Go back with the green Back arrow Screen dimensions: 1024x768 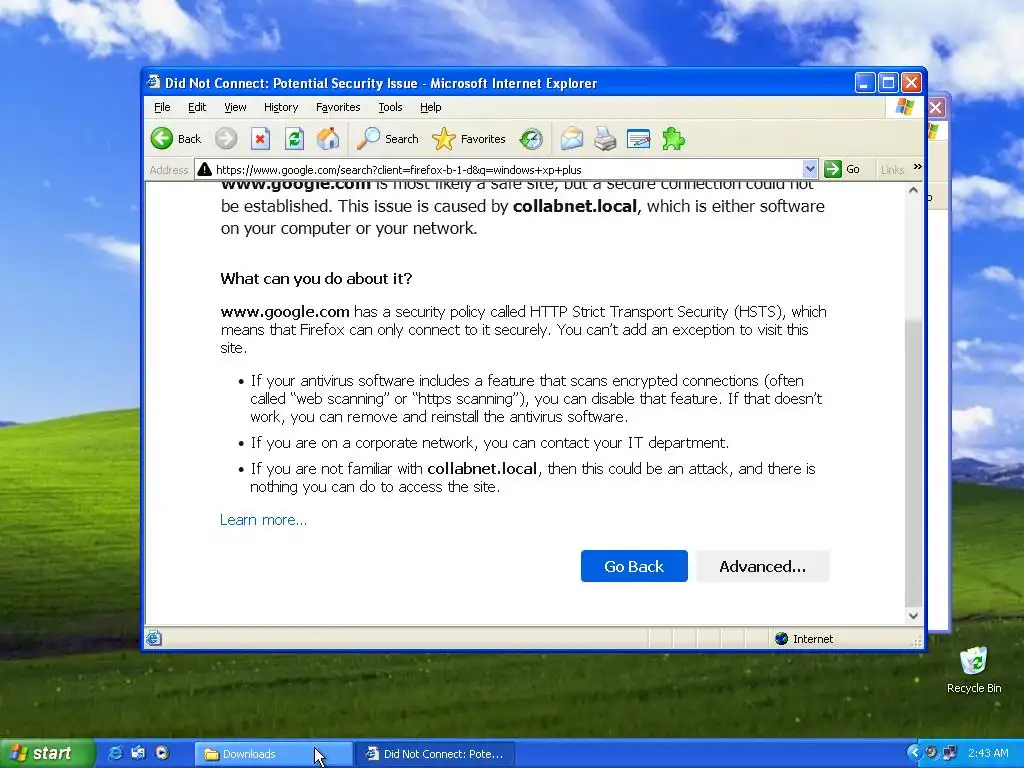(176, 138)
